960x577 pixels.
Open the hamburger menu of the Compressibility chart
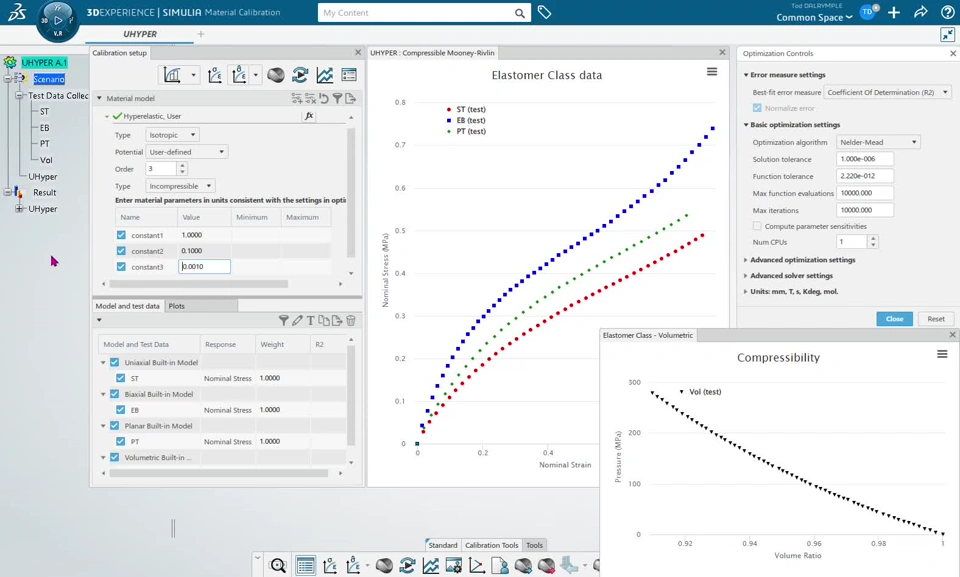click(x=942, y=354)
